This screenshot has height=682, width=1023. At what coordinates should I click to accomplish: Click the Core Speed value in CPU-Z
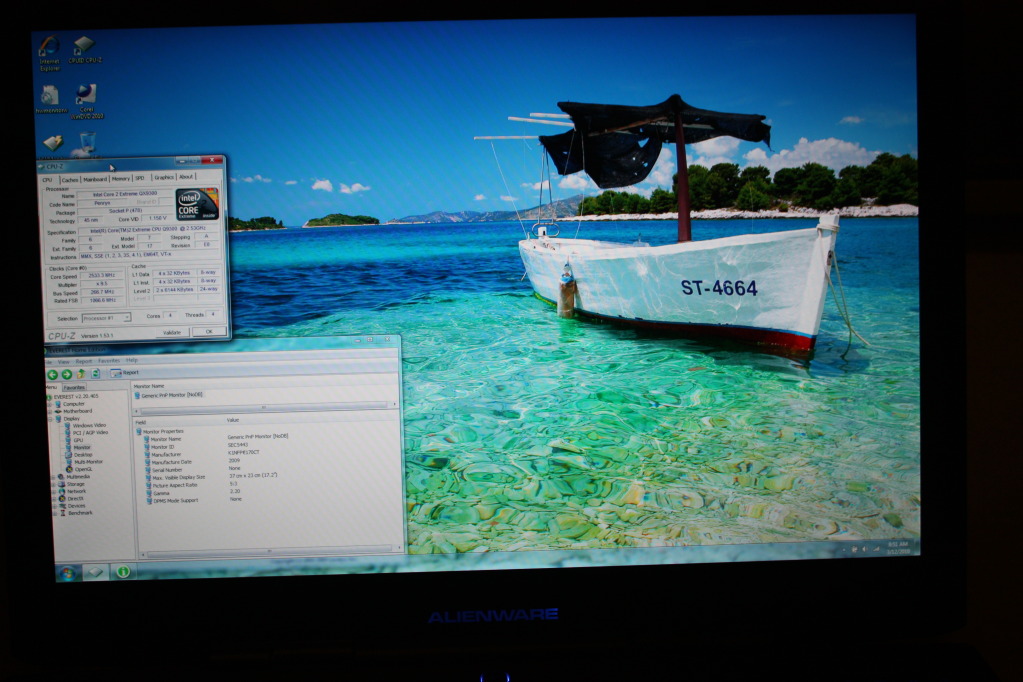(x=102, y=276)
